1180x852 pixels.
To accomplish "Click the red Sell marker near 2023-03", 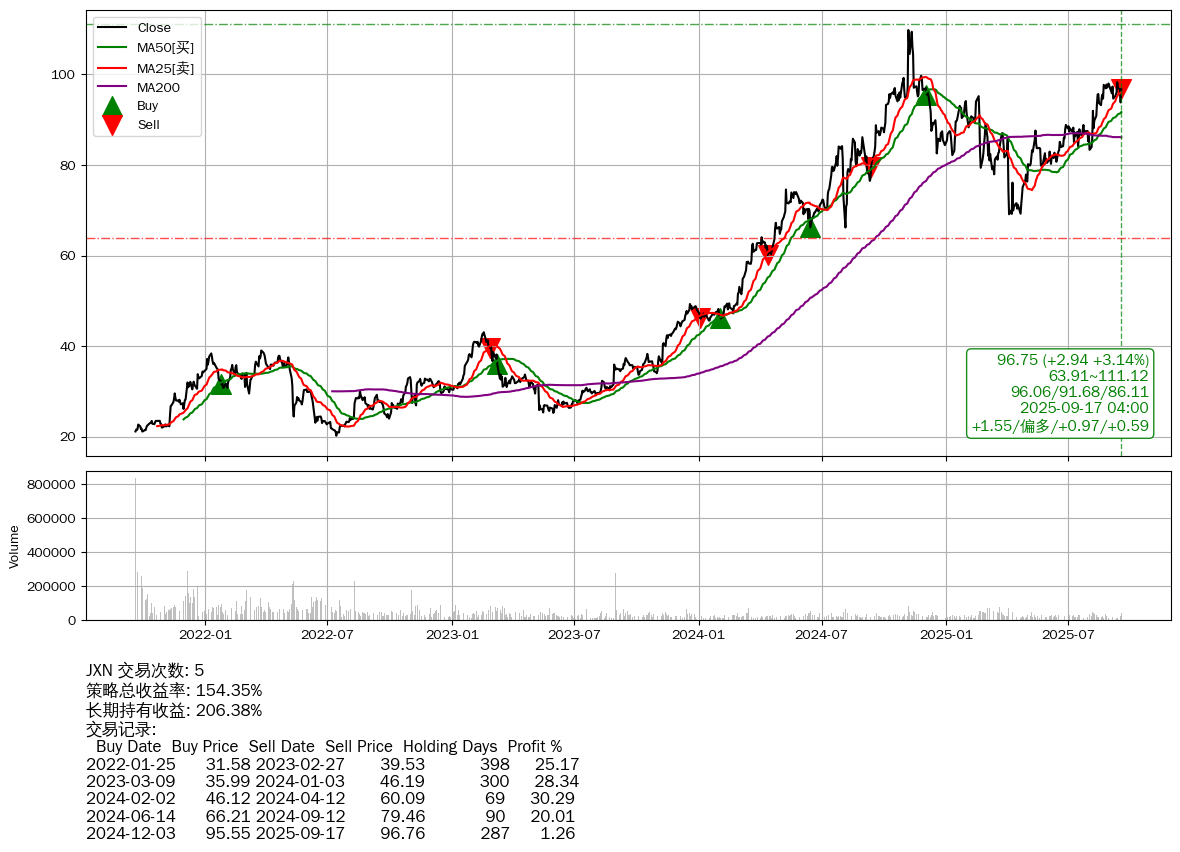I will pyautogui.click(x=491, y=347).
